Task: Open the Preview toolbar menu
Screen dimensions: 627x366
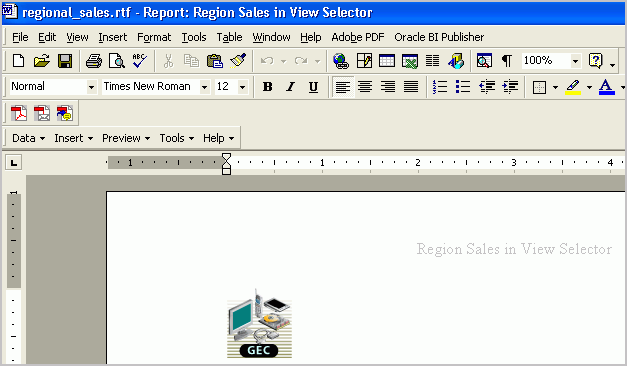Action: (x=126, y=138)
